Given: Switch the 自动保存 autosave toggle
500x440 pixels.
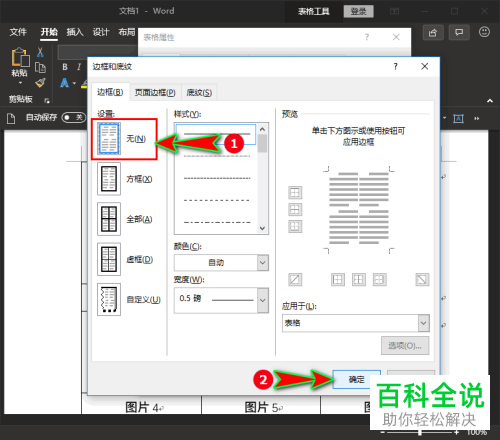Looking at the screenshot, I should pyautogui.click(x=74, y=117).
